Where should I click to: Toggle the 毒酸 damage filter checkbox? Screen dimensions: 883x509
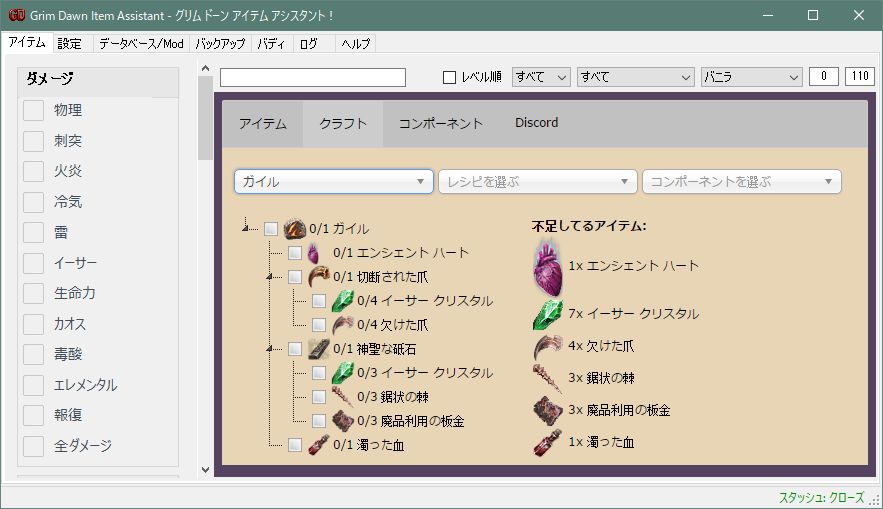click(x=33, y=354)
